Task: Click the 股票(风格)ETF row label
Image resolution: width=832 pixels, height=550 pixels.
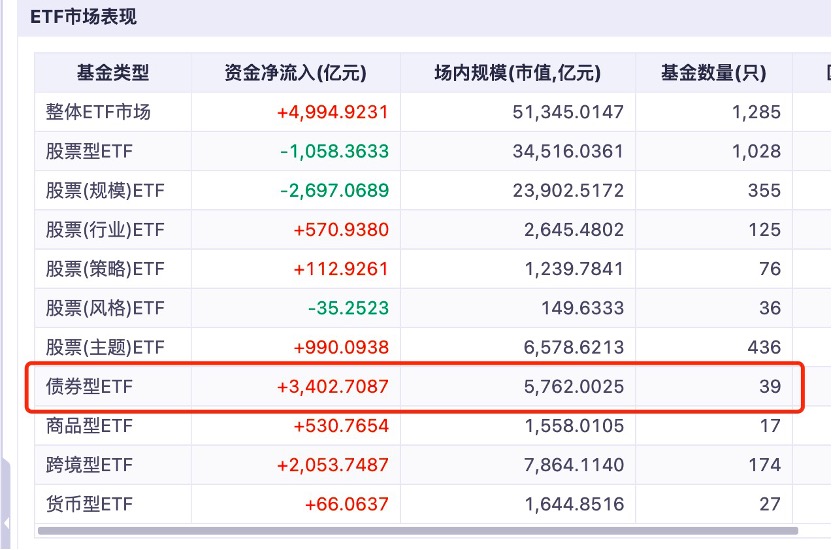Action: [x=105, y=308]
